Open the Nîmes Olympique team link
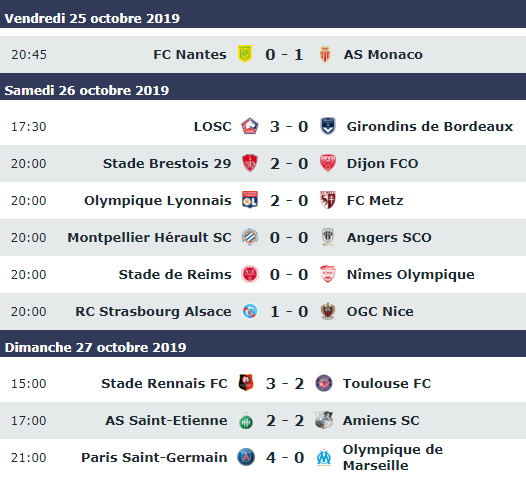Image resolution: width=526 pixels, height=480 pixels. click(x=411, y=274)
